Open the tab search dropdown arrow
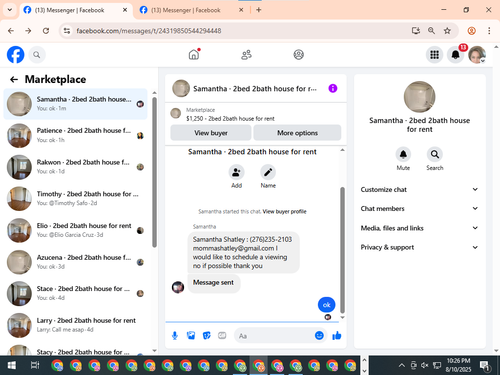The width and height of the screenshot is (500, 375). (10, 10)
